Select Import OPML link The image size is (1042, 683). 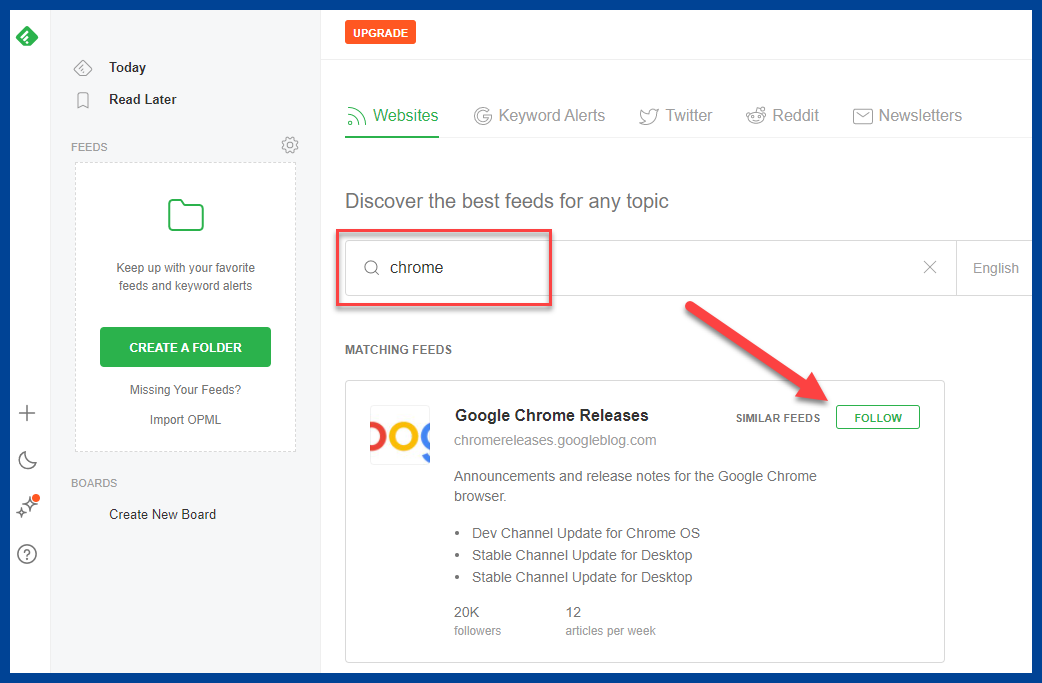[x=185, y=420]
